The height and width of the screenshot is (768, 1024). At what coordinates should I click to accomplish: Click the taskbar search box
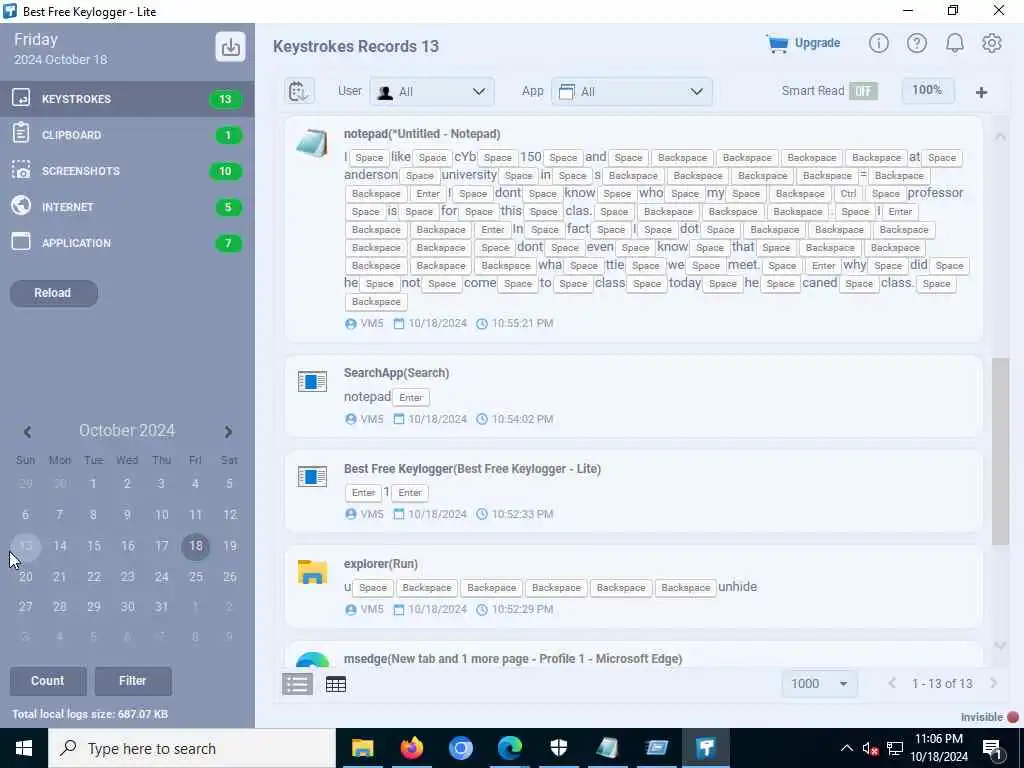[191, 748]
